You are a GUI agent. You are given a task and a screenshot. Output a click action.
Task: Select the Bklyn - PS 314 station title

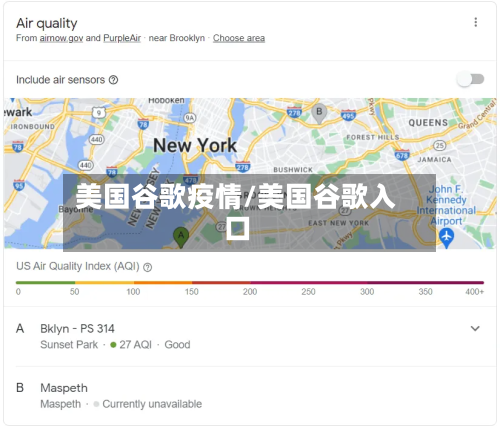77,329
